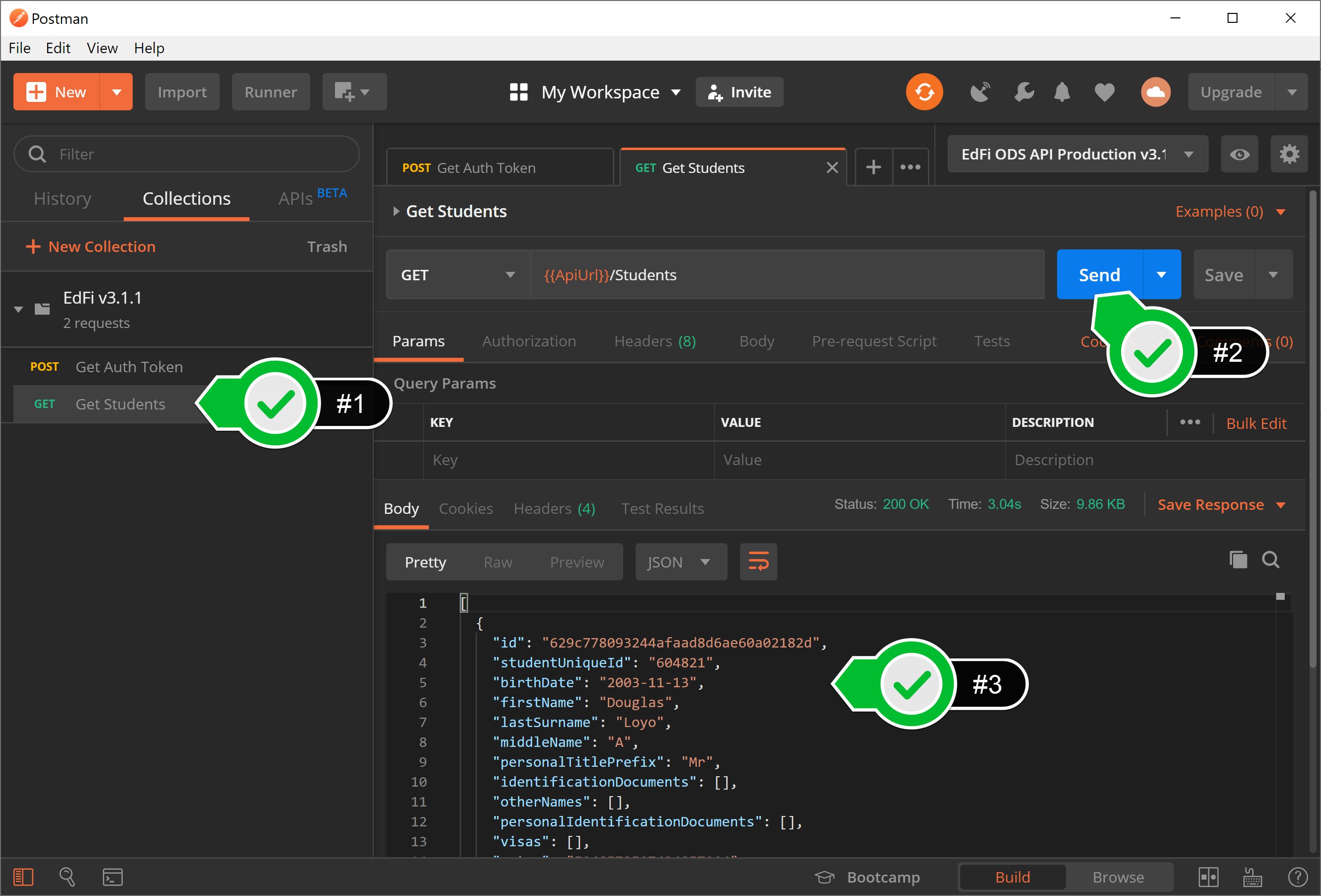This screenshot has width=1321, height=896.
Task: Search within response body icon
Action: (x=1271, y=560)
